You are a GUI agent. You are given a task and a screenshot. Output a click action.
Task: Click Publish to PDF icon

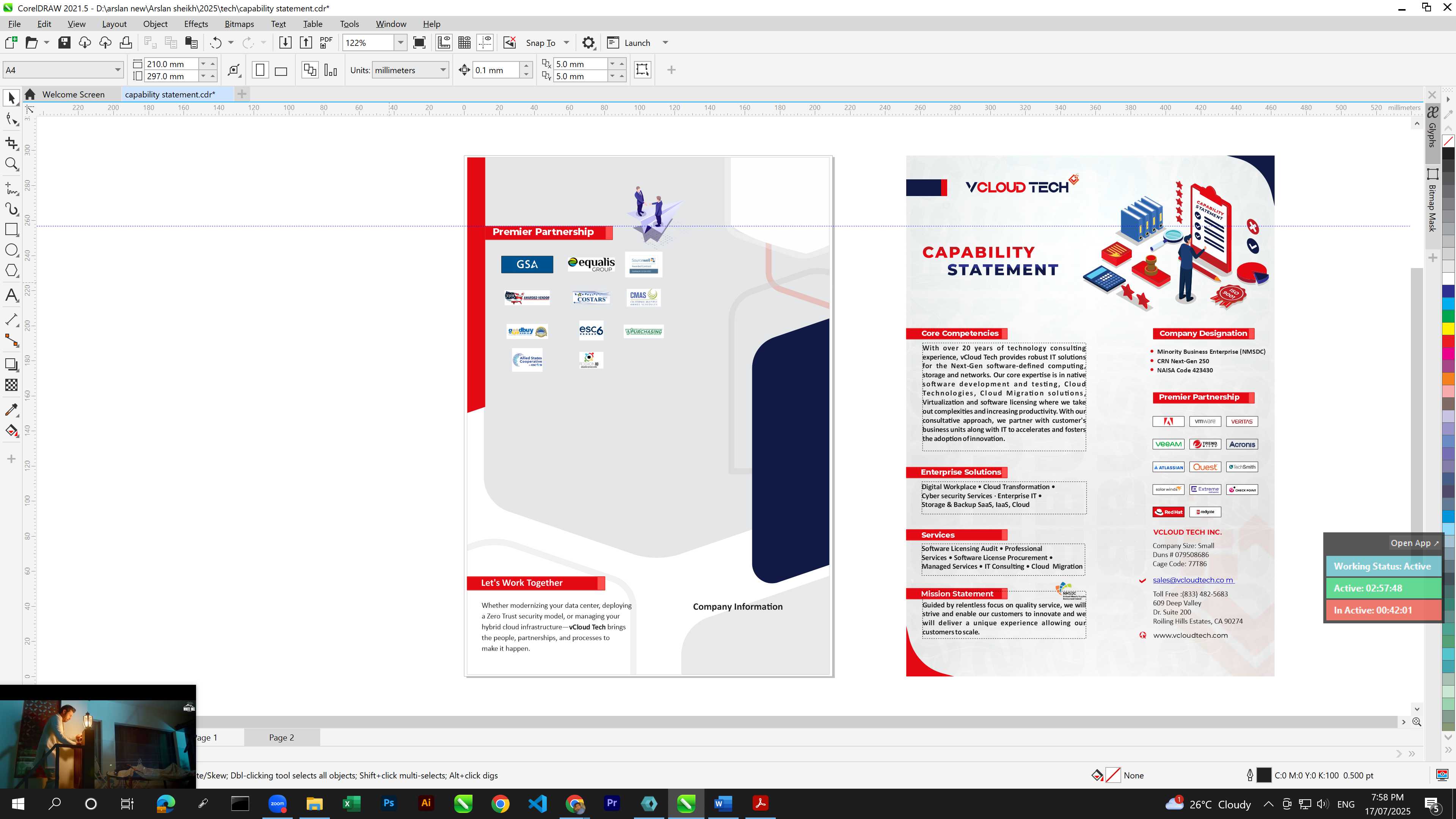click(x=326, y=42)
